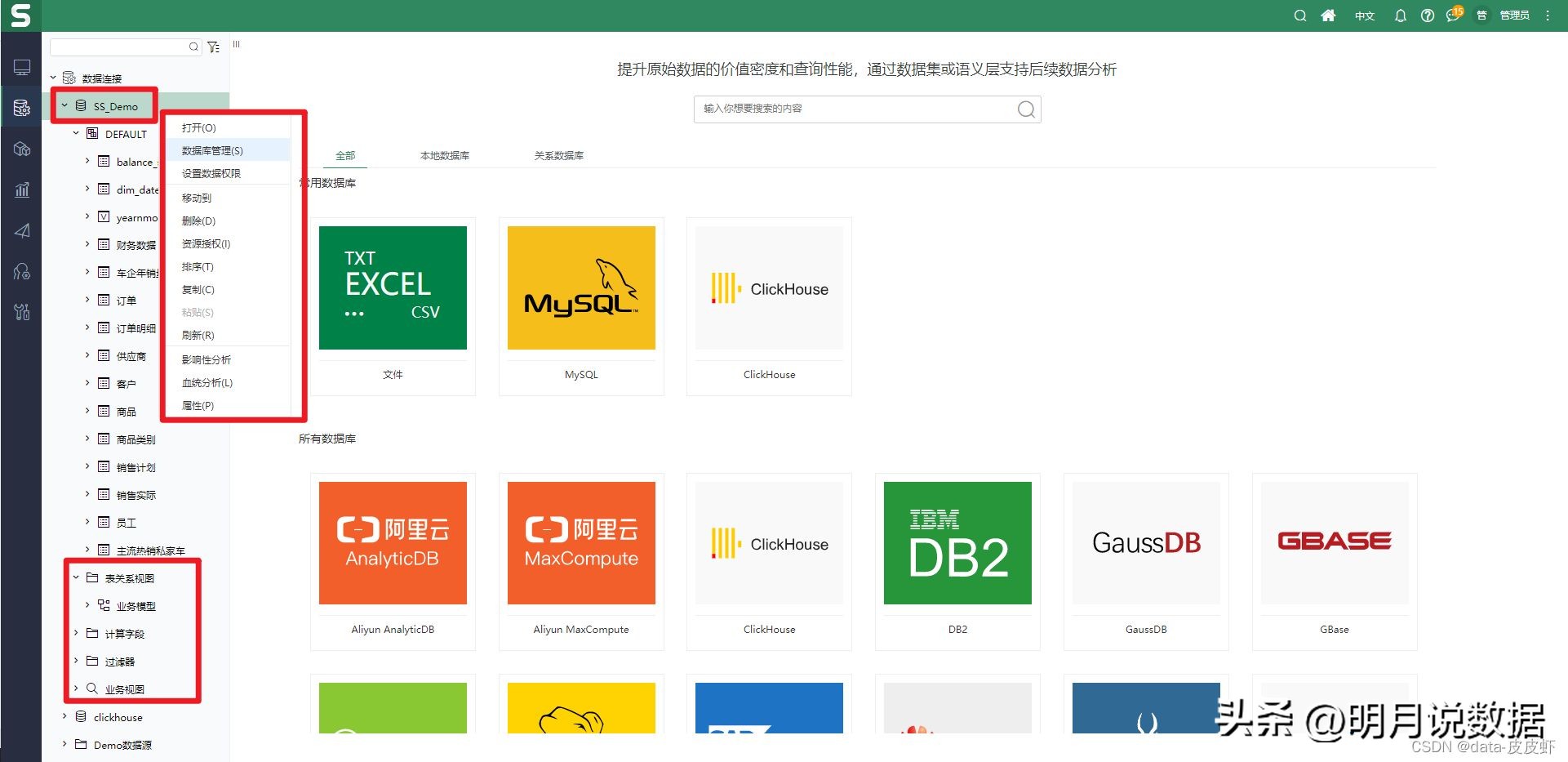
Task: Expand the 商品类别 table node
Action: (x=87, y=439)
